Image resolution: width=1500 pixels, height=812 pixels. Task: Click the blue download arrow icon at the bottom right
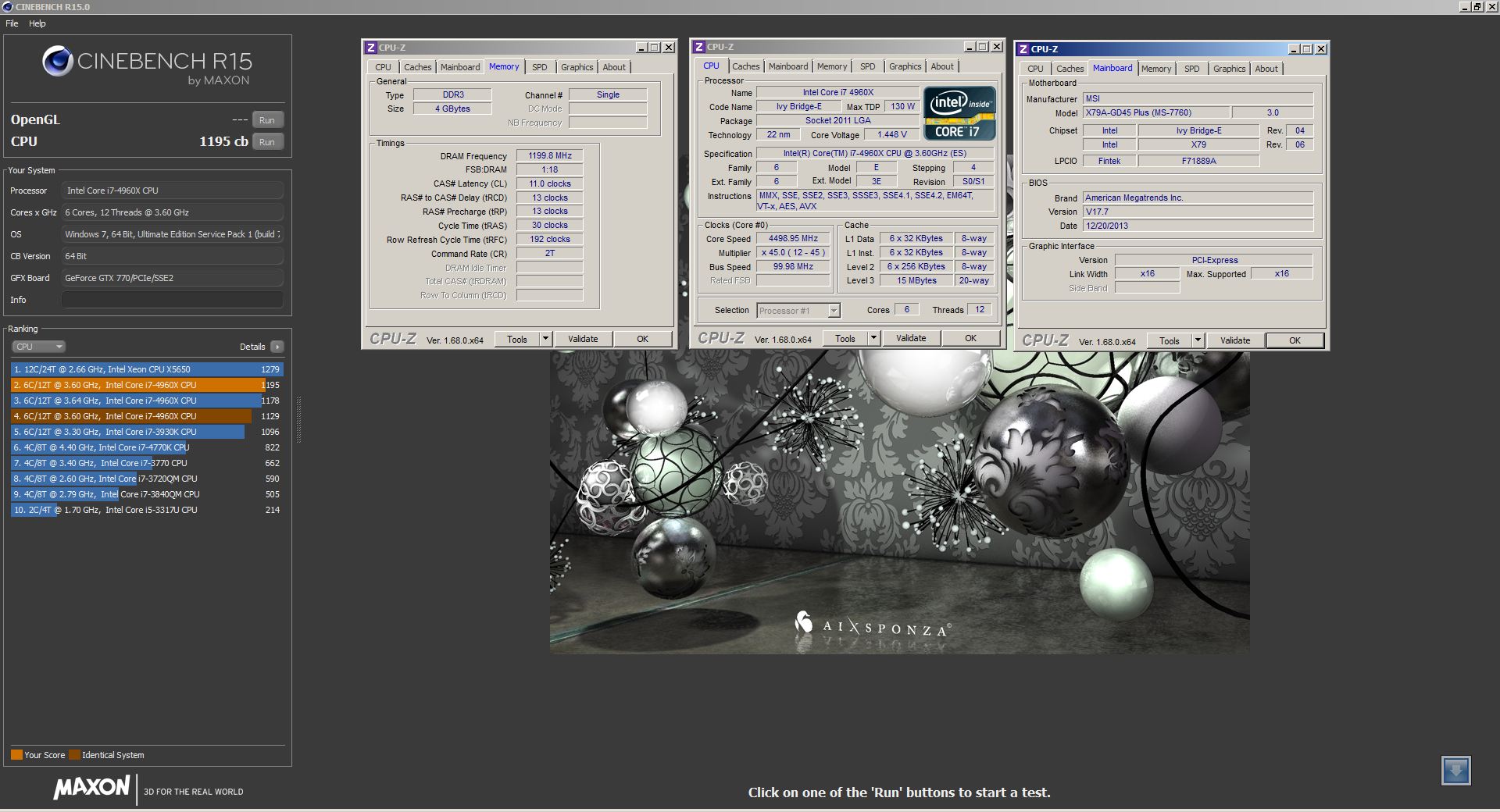[1455, 771]
